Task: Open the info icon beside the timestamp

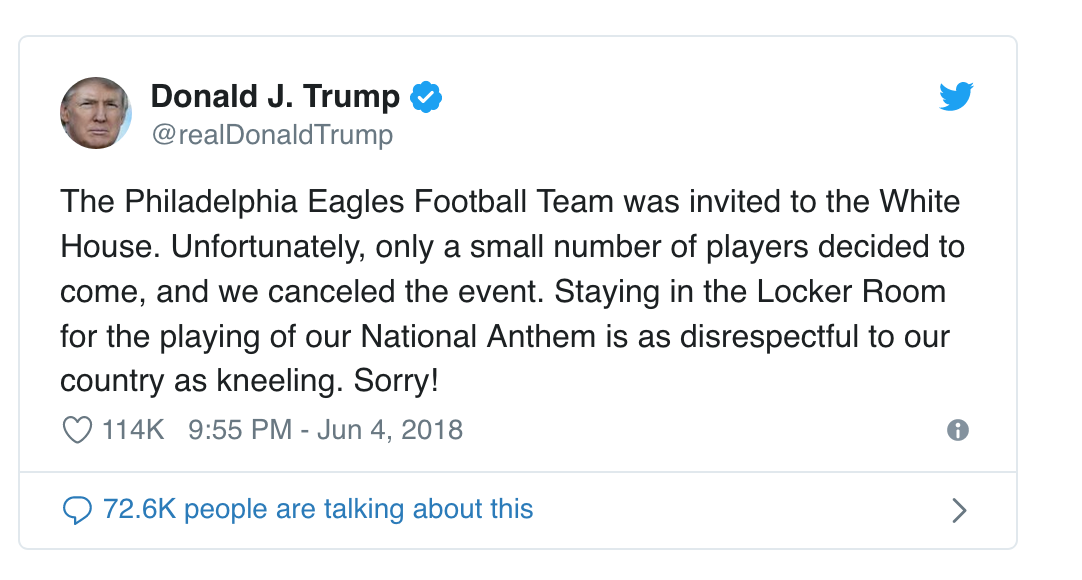Action: click(x=958, y=430)
